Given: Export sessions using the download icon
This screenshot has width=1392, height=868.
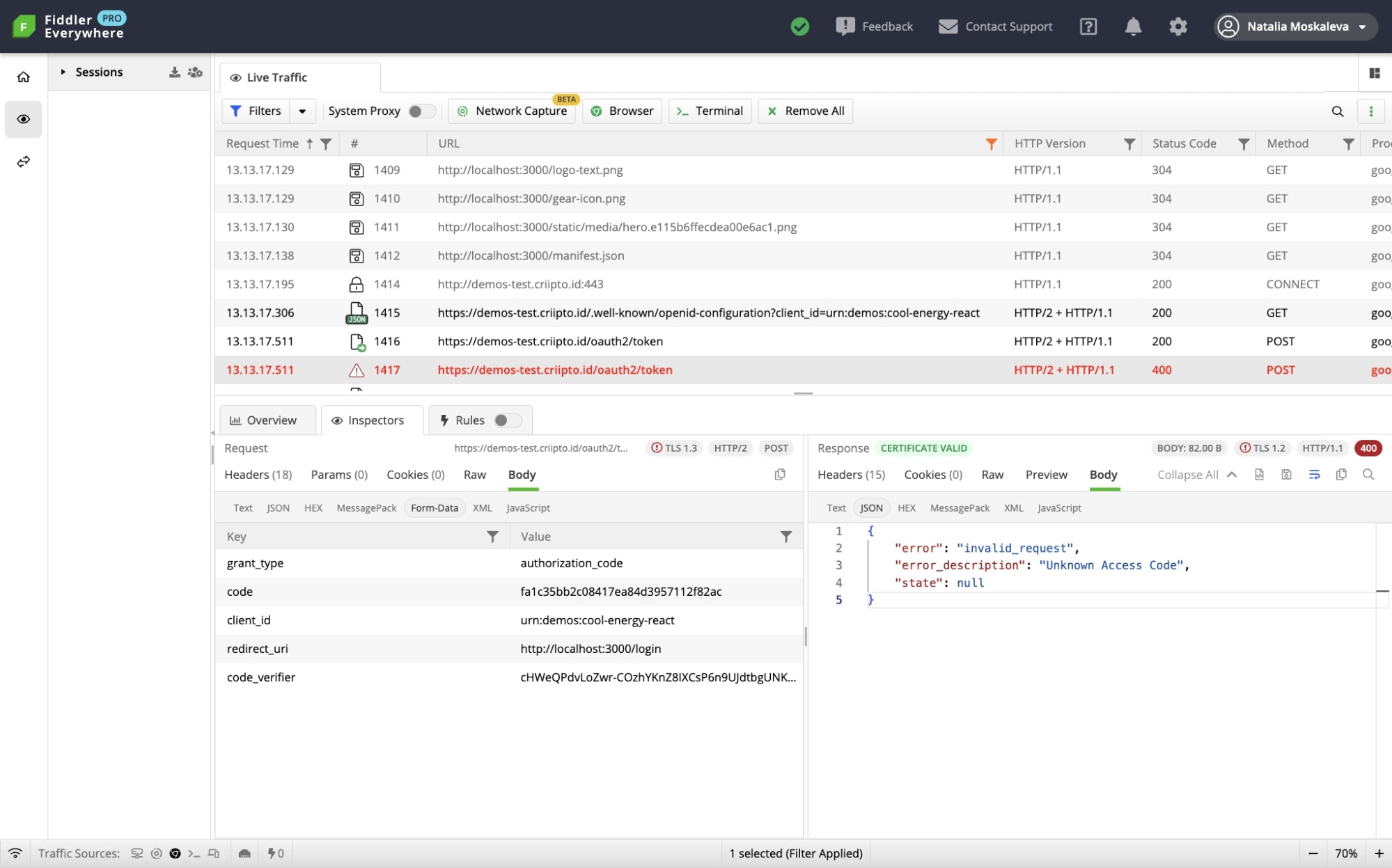Looking at the screenshot, I should tap(175, 71).
